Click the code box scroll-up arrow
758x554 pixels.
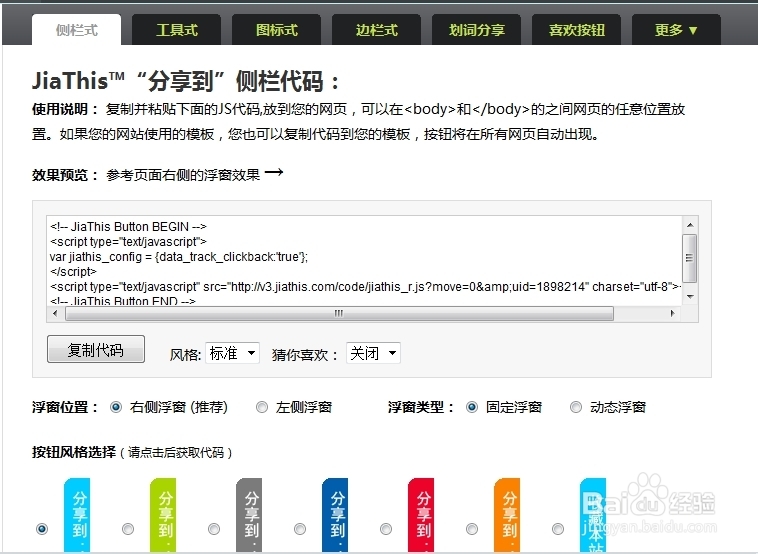point(690,225)
